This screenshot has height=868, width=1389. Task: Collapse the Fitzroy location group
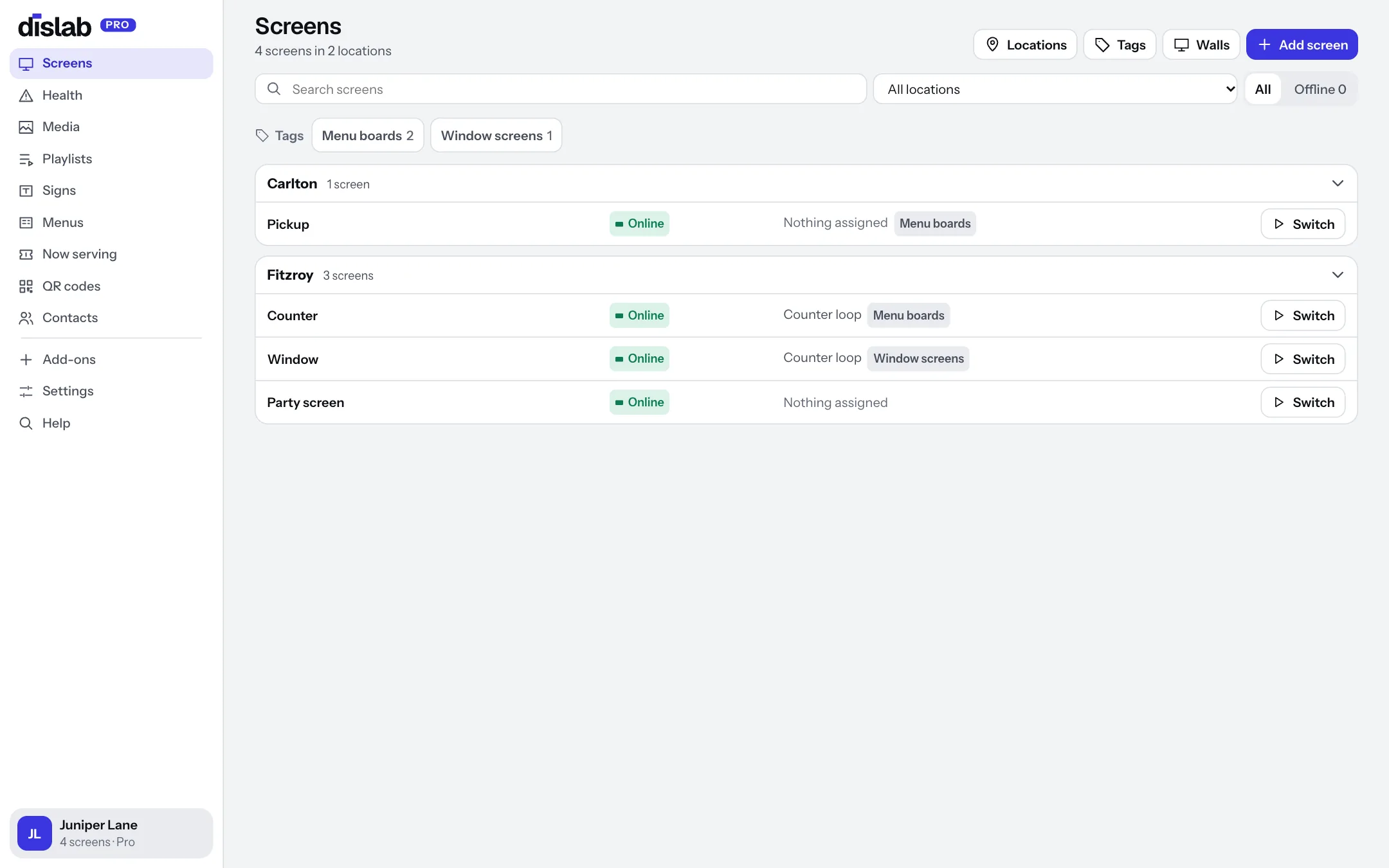[1338, 275]
